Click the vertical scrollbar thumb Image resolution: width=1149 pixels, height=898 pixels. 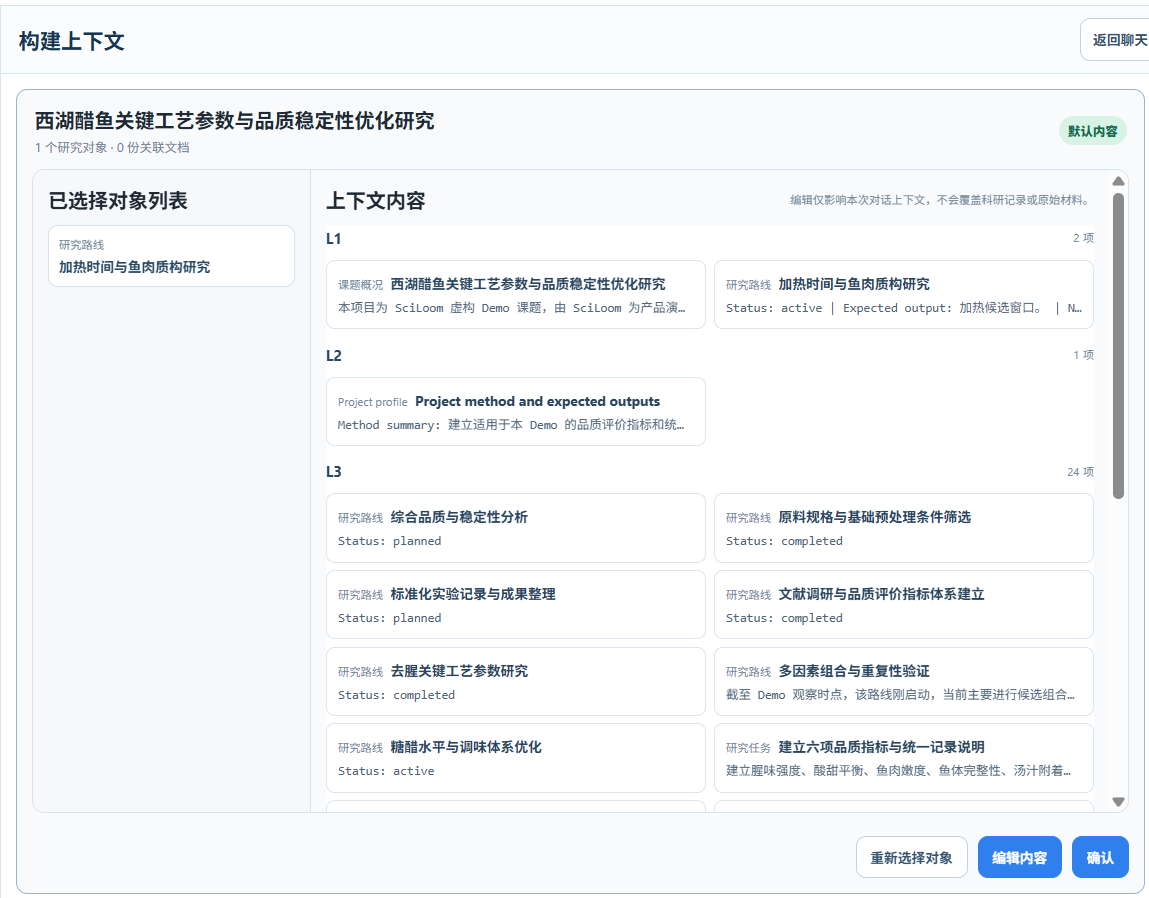pos(1118,346)
